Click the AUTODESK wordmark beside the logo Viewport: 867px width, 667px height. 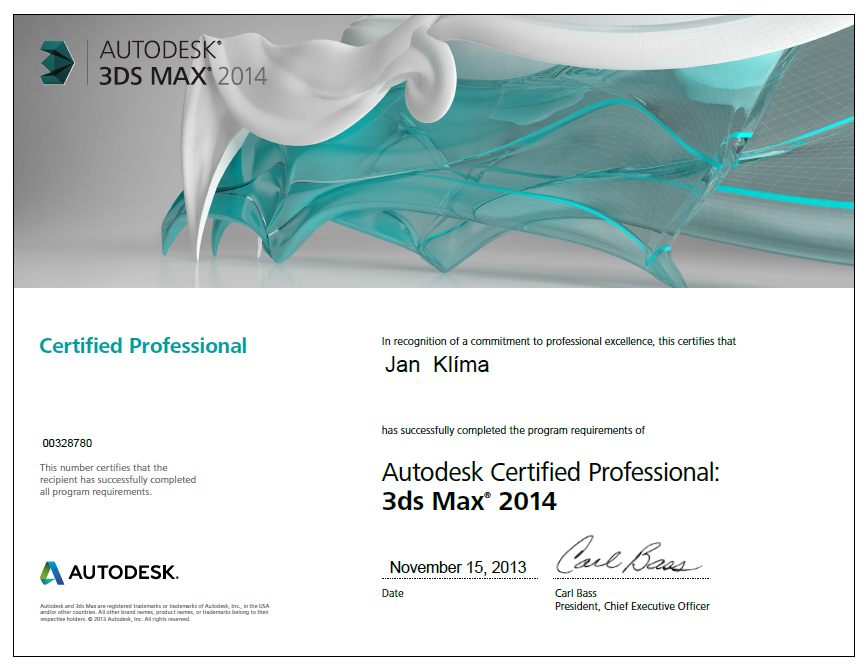pyautogui.click(x=123, y=572)
